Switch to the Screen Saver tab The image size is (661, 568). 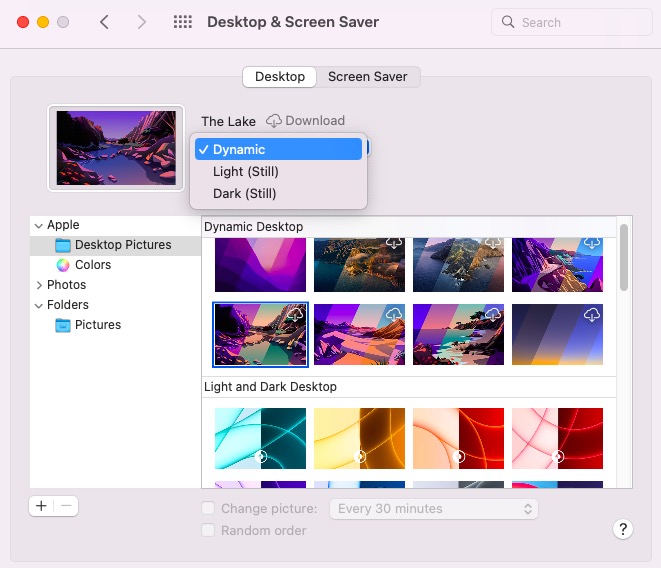click(369, 76)
